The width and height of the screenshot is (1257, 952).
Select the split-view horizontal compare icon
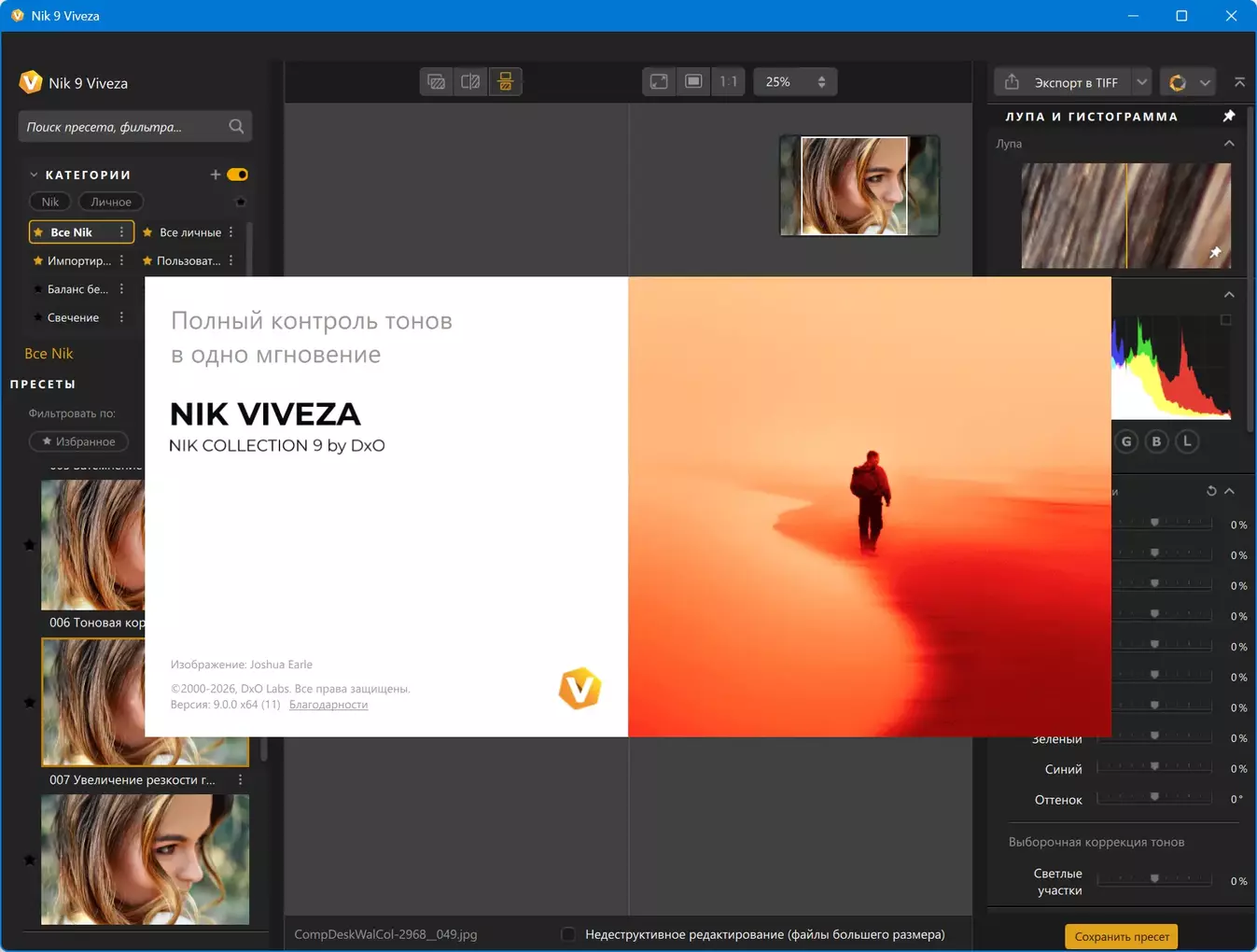[505, 82]
